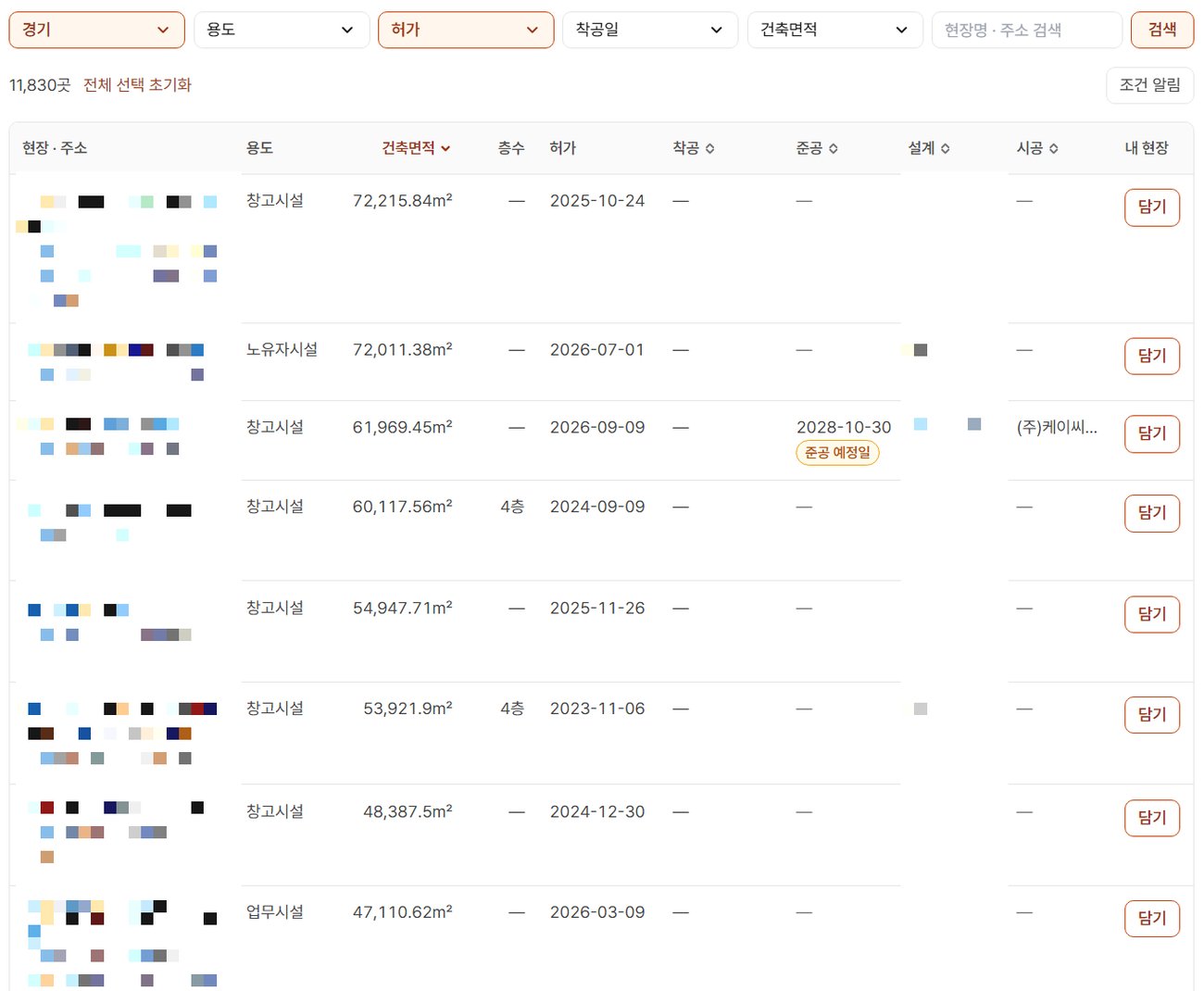This screenshot has height=991, width=1204.
Task: Click the 허가 column header
Action: point(563,148)
